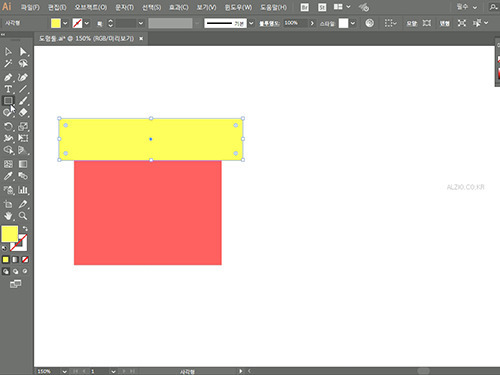Open the brush definition stroke profile dropdown
The image size is (500, 375).
click(x=251, y=23)
